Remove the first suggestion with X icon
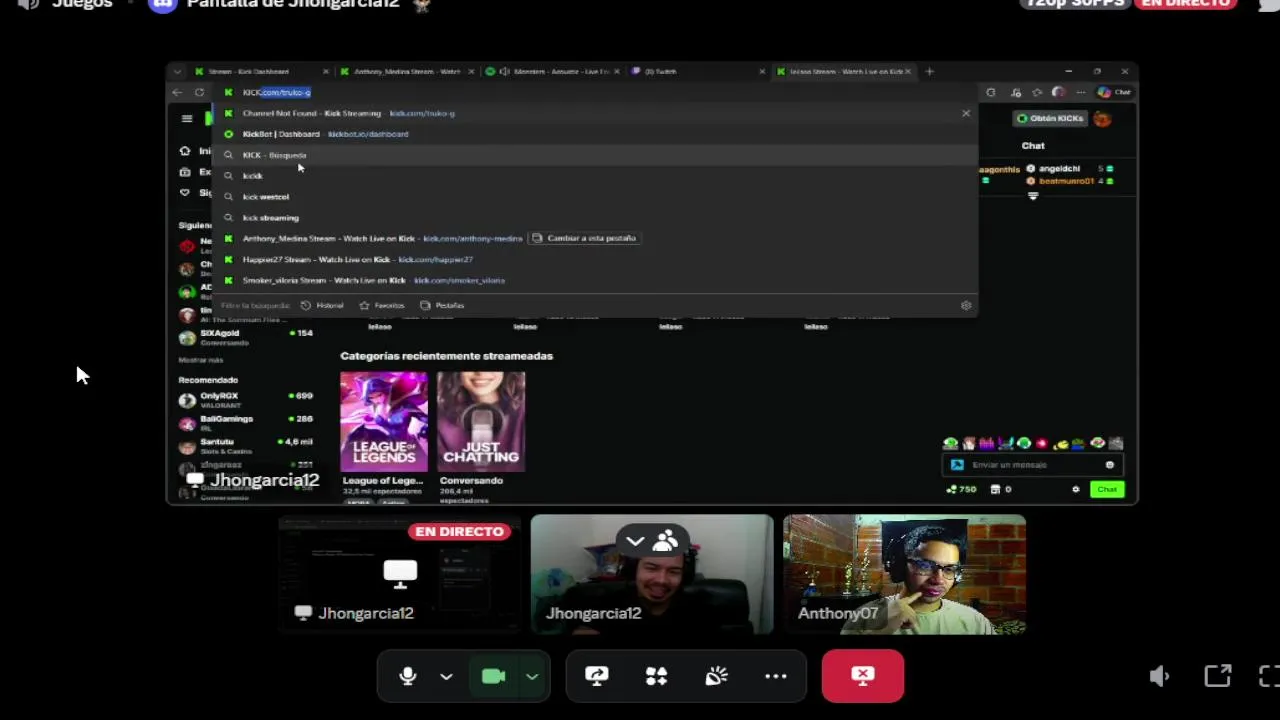Screen dimensions: 1280x720 966,113
